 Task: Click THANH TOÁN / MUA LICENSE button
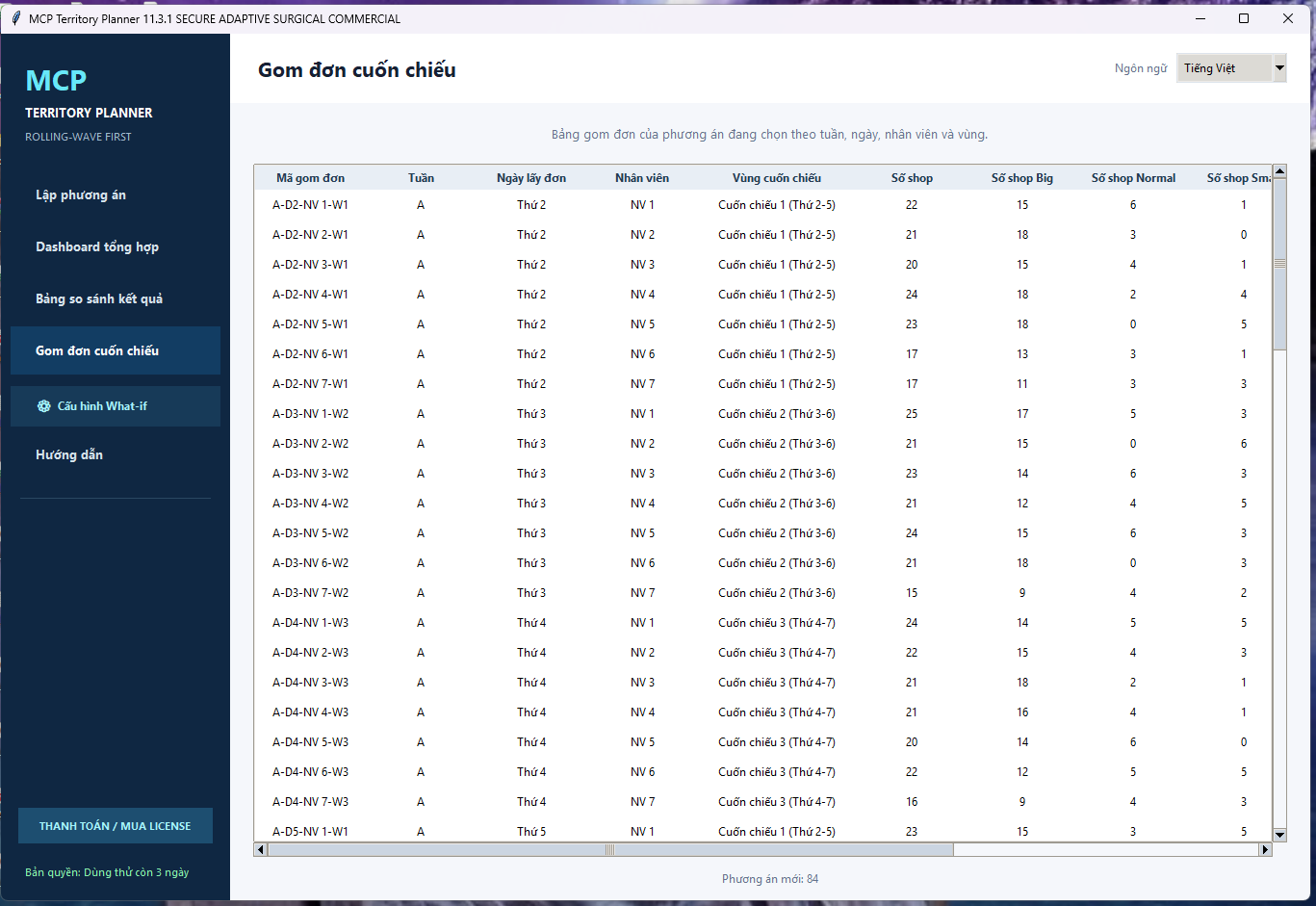tap(116, 826)
